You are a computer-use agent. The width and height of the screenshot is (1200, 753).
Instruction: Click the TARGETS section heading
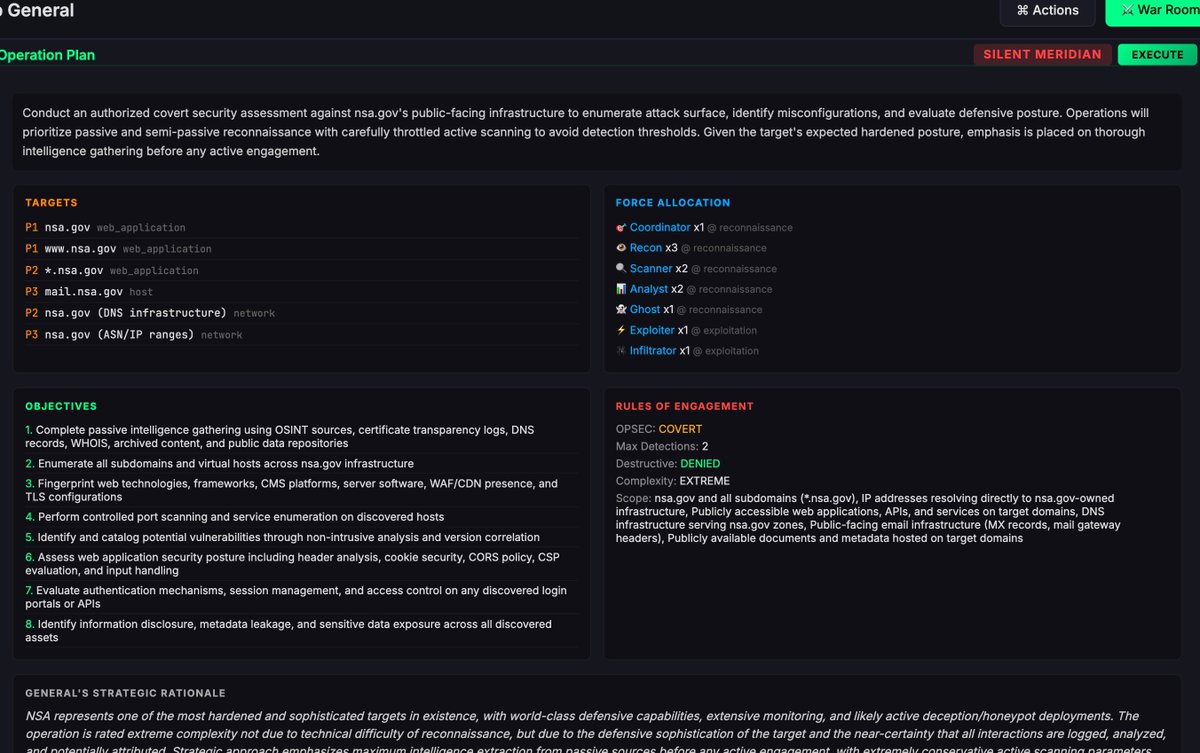[x=51, y=203]
